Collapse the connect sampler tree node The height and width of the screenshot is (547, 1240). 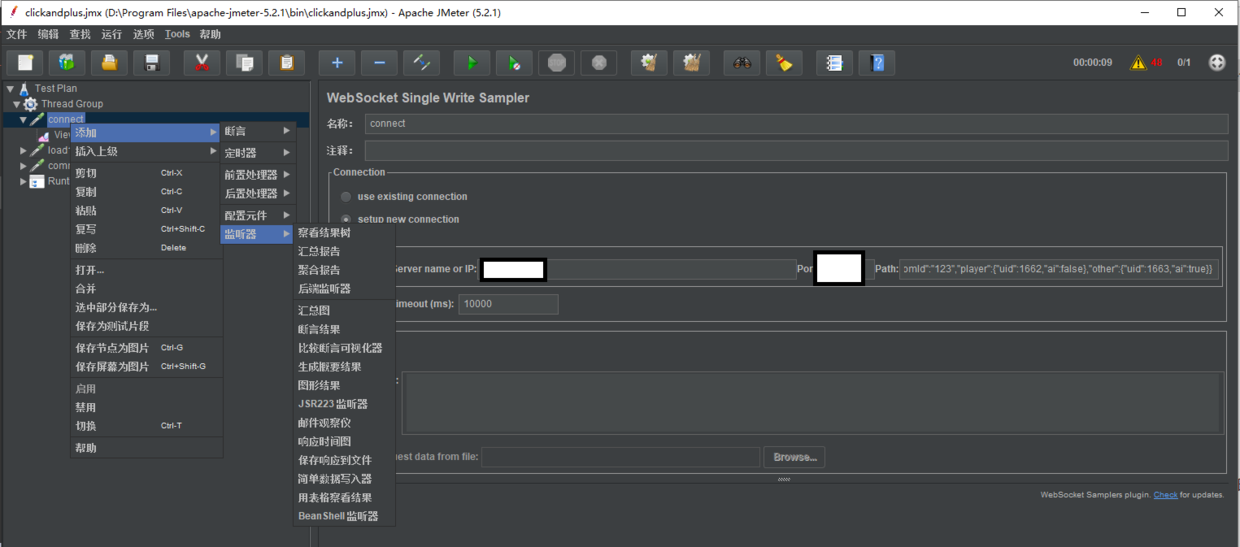coord(24,119)
